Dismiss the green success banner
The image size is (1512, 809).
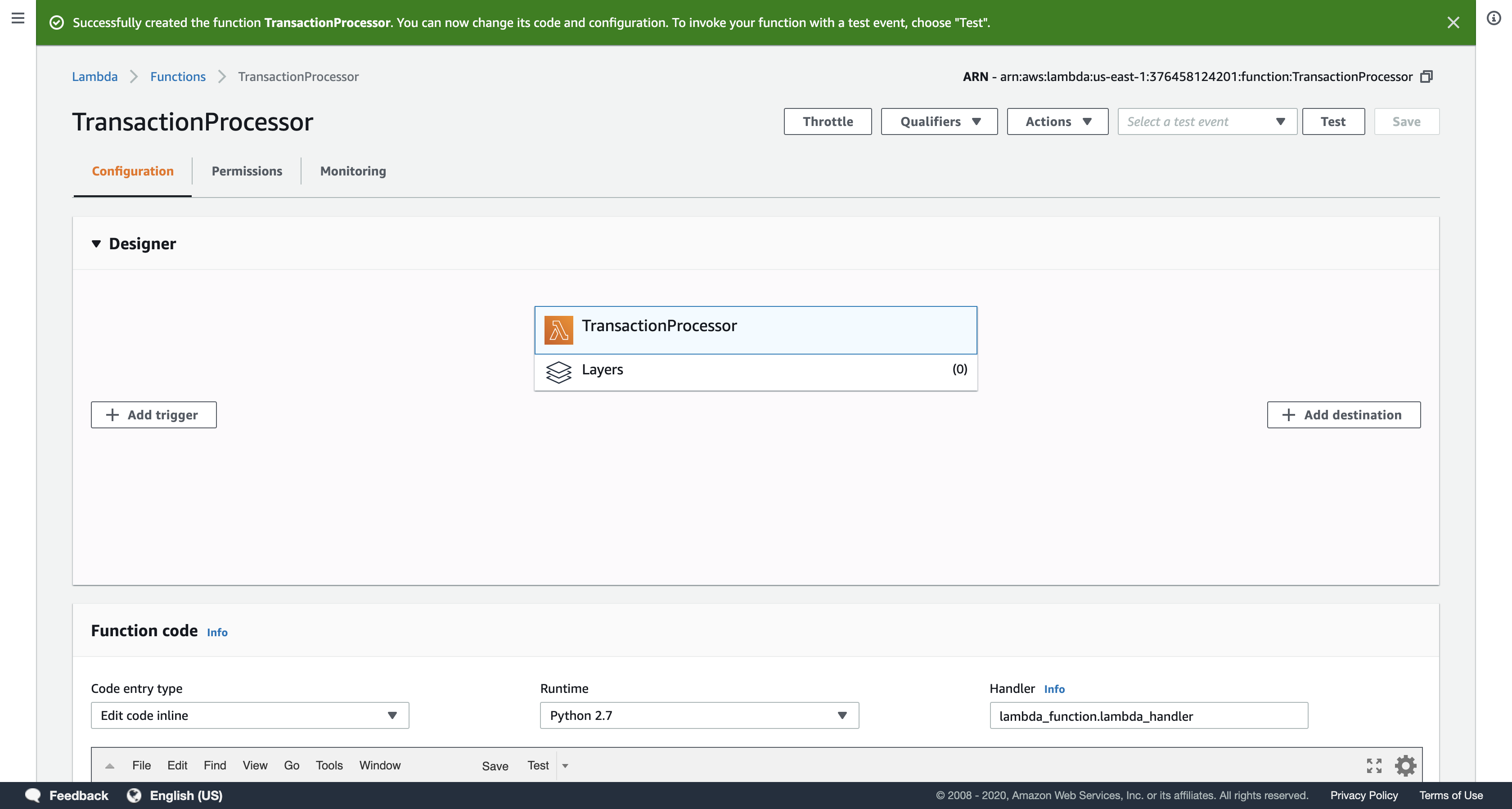point(1453,23)
